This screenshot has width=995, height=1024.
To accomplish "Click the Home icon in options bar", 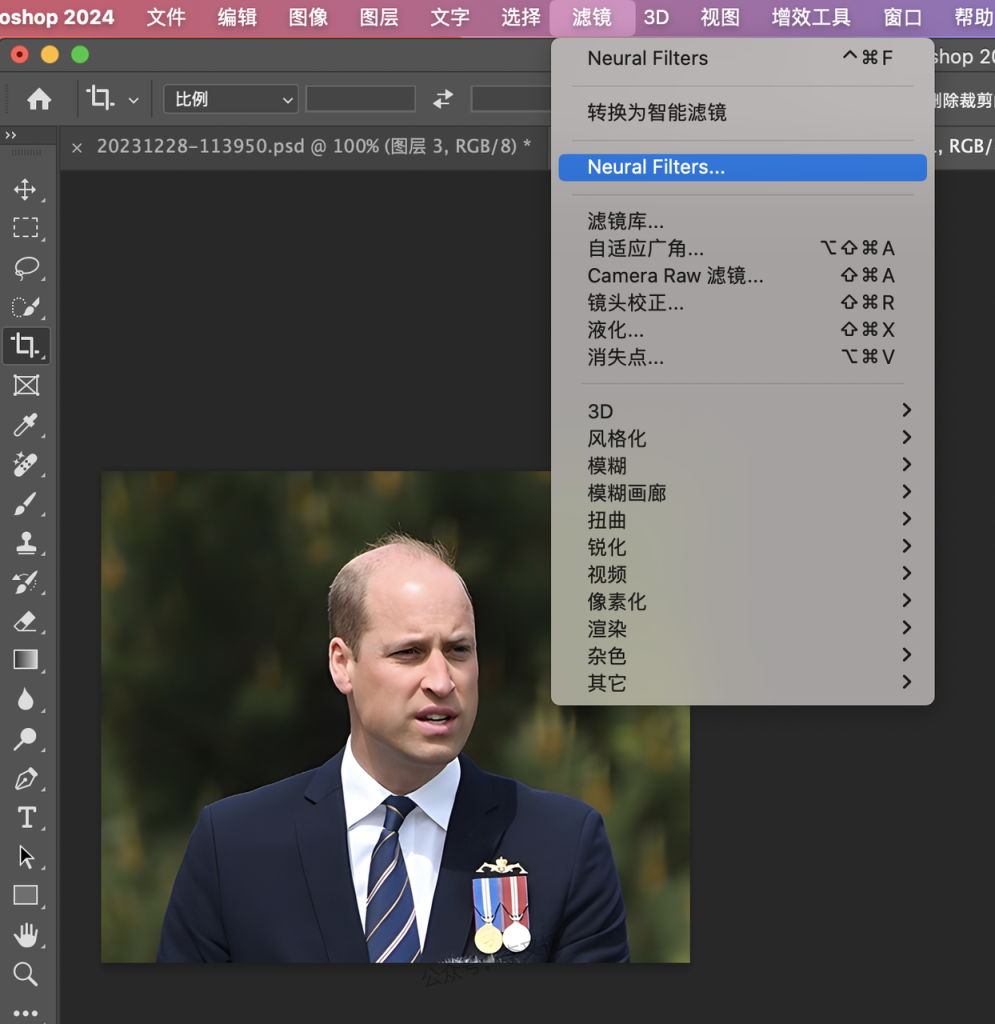I will click(39, 99).
